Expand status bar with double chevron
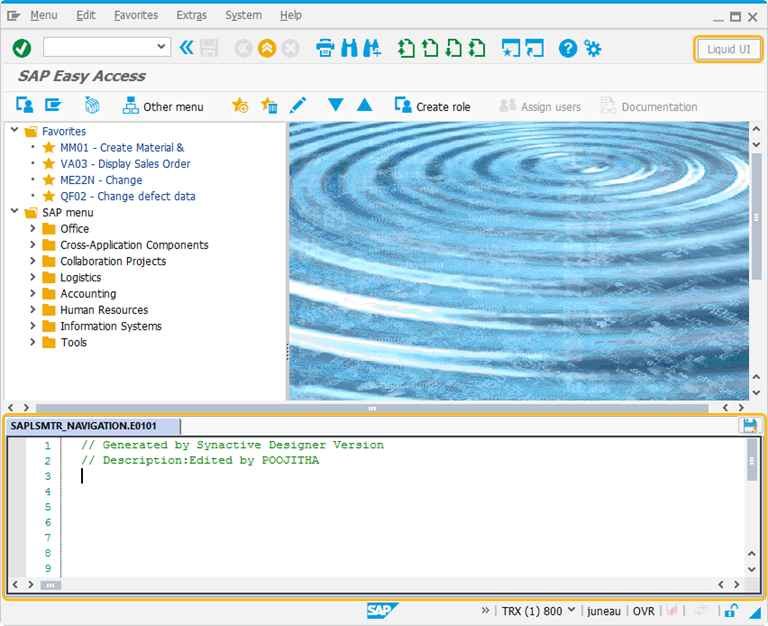Image resolution: width=768 pixels, height=626 pixels. click(485, 610)
